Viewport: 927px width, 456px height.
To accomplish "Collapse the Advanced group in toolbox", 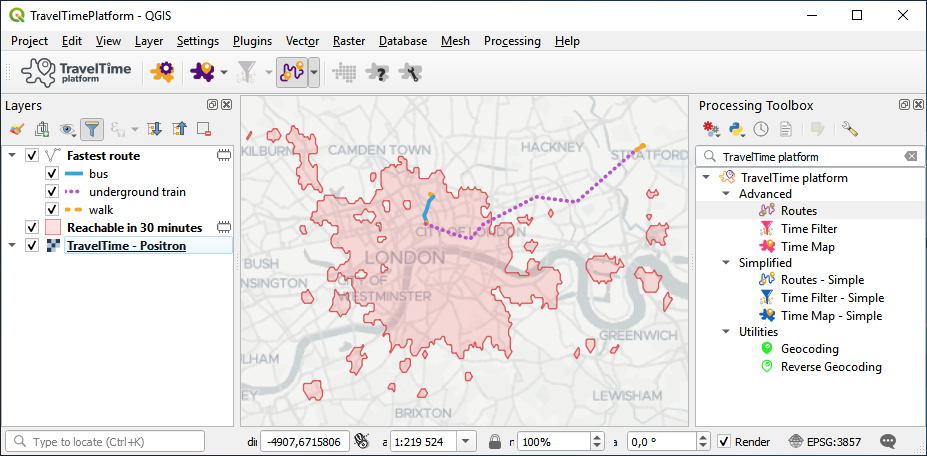I will point(725,194).
